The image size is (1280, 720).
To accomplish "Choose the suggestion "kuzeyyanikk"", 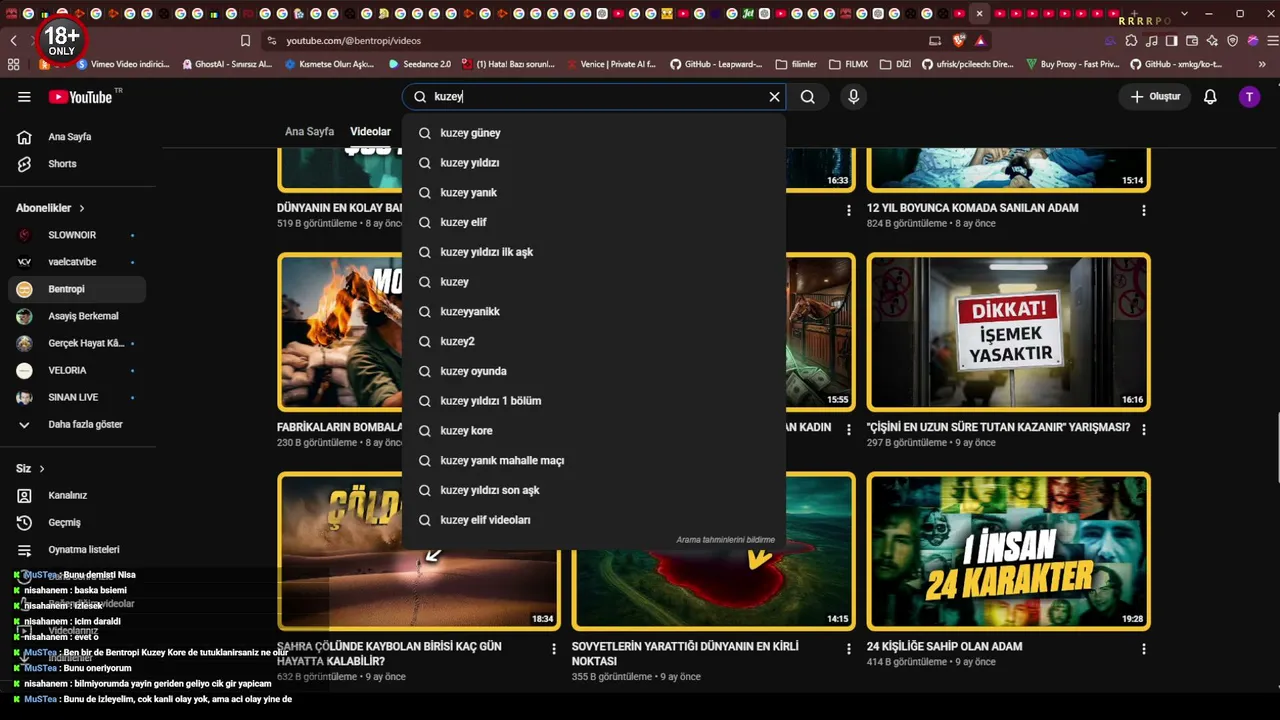I will (594, 312).
